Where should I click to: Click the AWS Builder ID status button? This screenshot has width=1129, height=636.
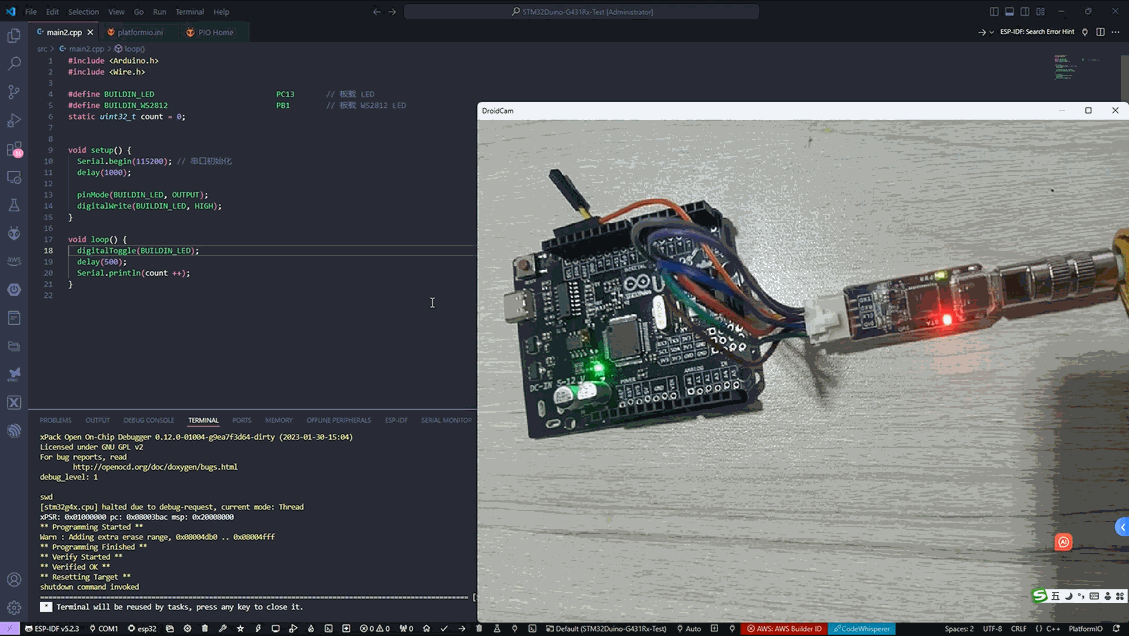tap(783, 629)
